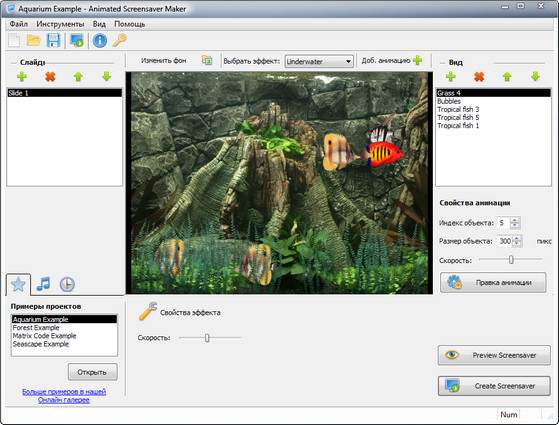The image size is (559, 425).
Task: Click the change background image icon
Action: [x=207, y=61]
